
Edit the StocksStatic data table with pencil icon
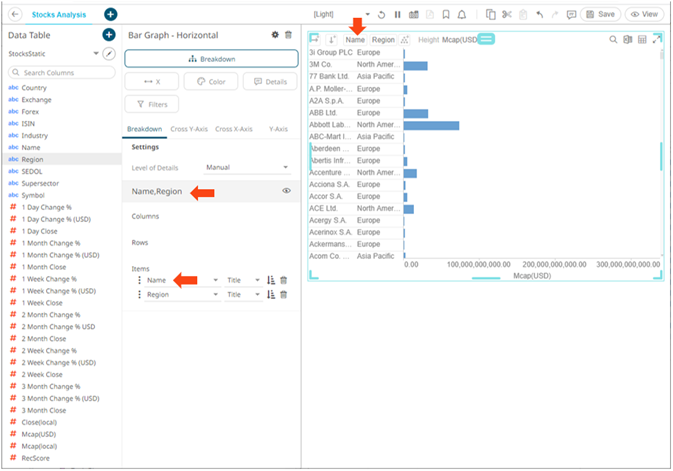pyautogui.click(x=108, y=52)
